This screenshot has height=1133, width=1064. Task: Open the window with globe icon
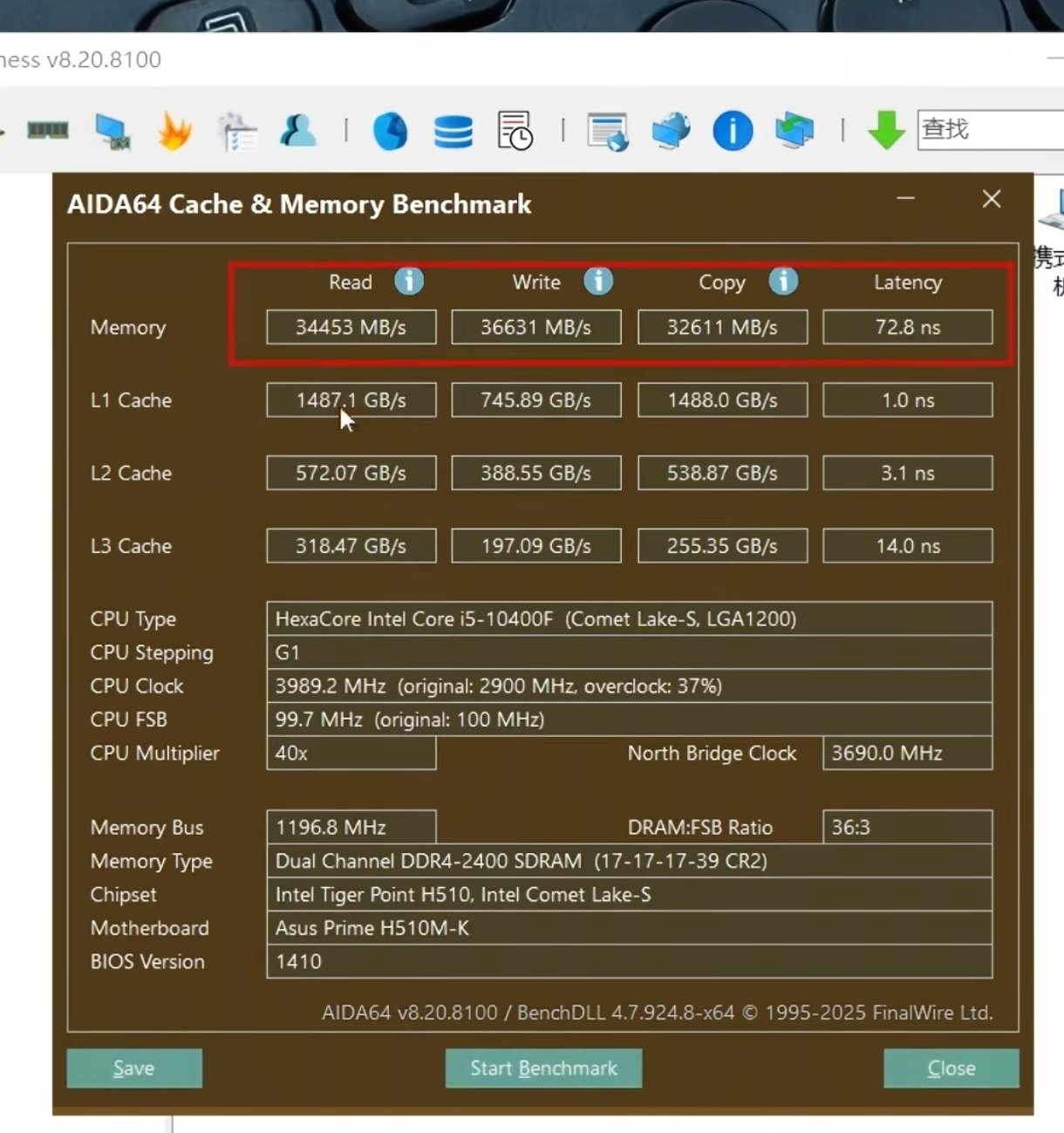pyautogui.click(x=608, y=132)
